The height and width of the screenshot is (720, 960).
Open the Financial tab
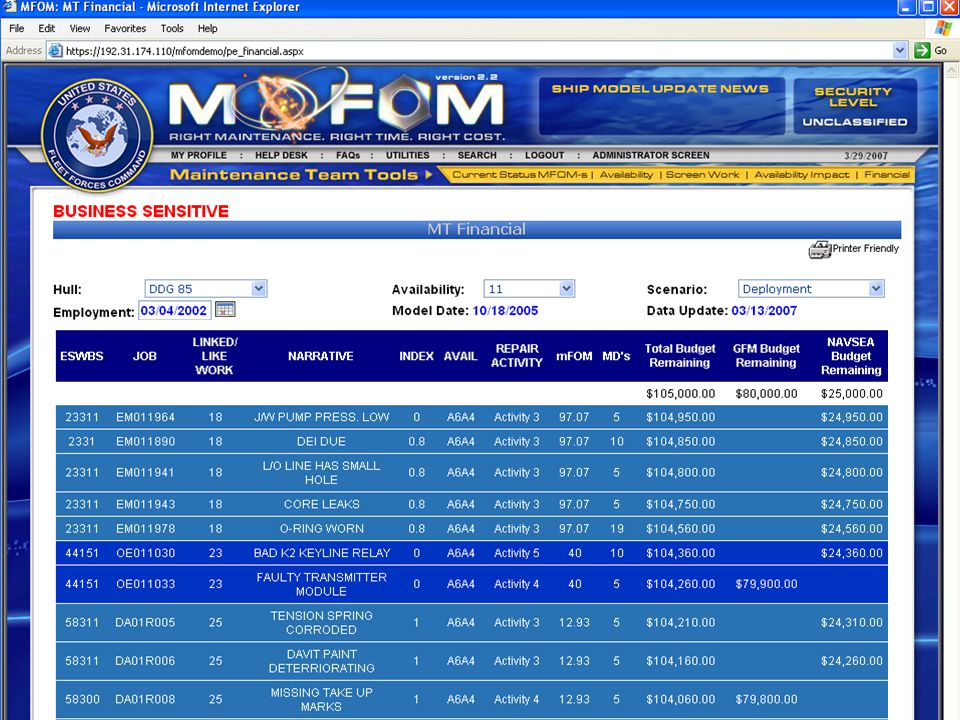pyautogui.click(x=887, y=174)
